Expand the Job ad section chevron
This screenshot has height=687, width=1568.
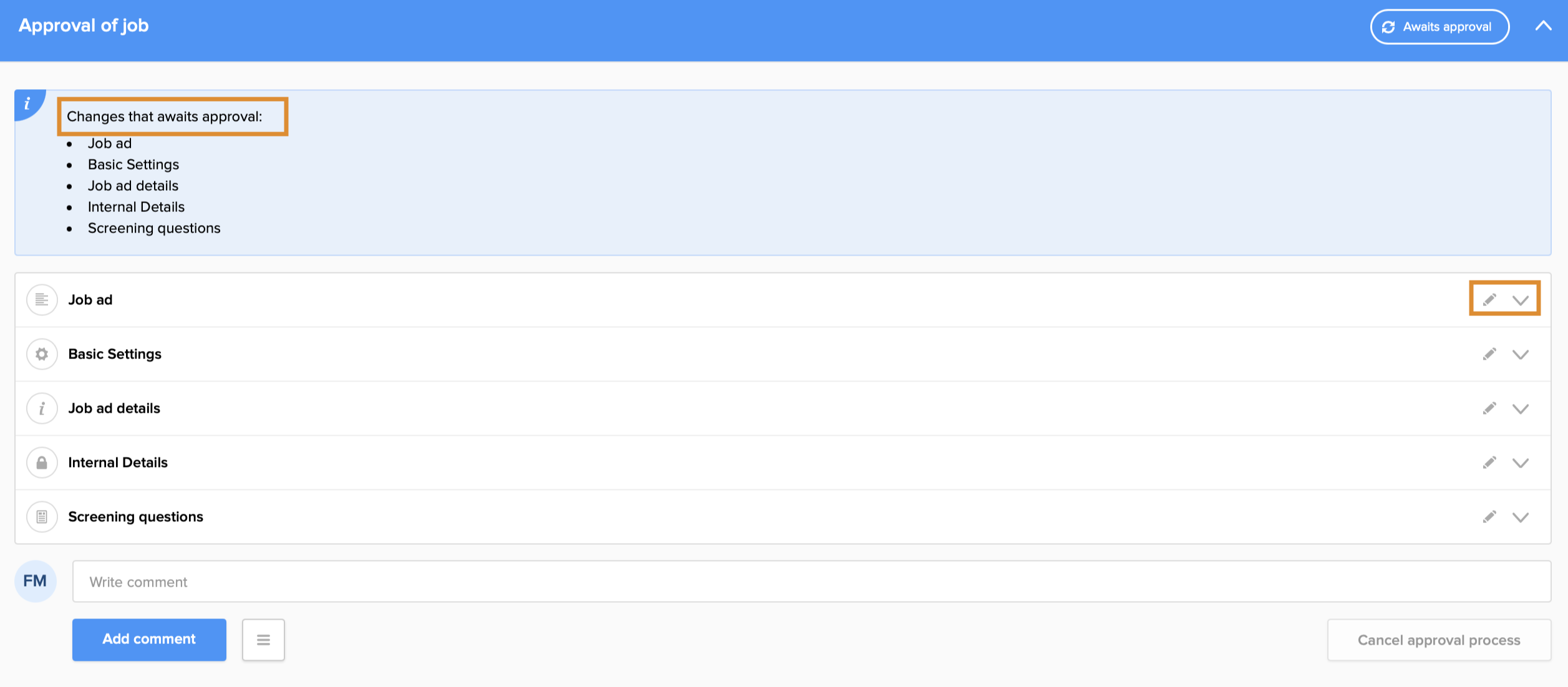click(x=1521, y=300)
